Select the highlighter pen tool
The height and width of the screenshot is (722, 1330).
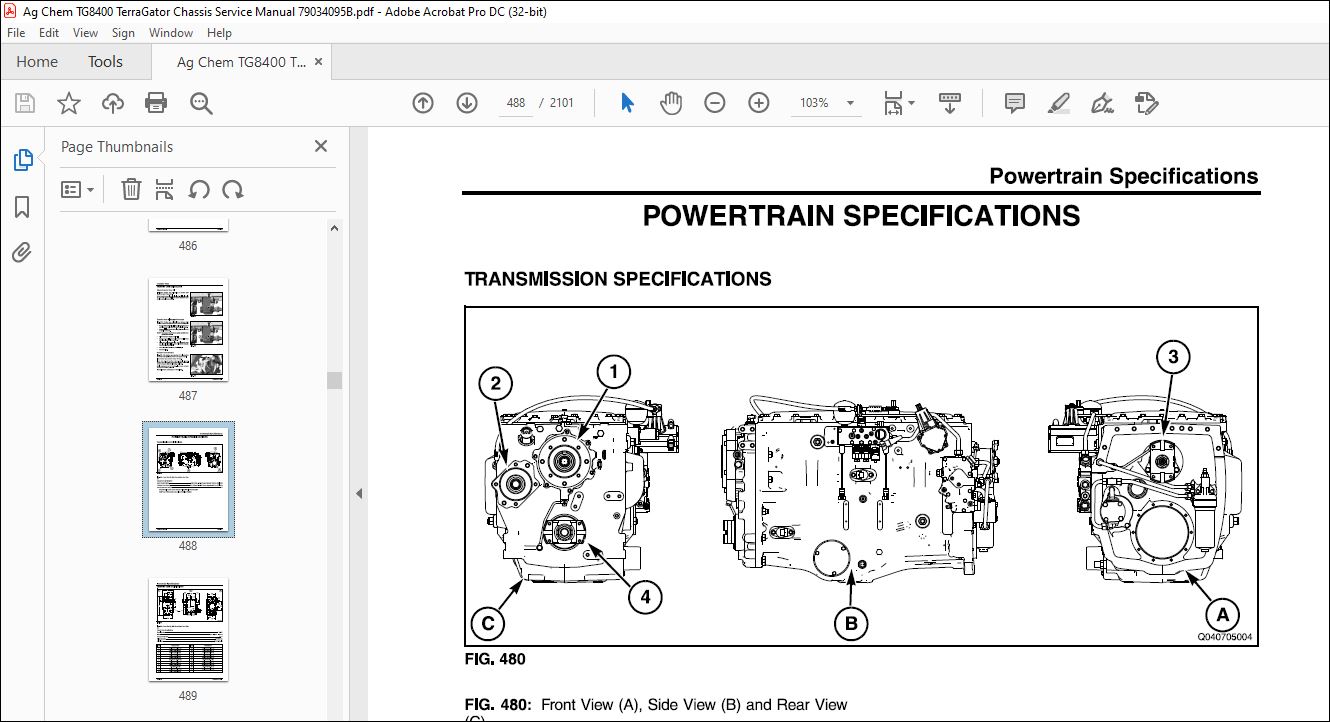(x=1058, y=103)
